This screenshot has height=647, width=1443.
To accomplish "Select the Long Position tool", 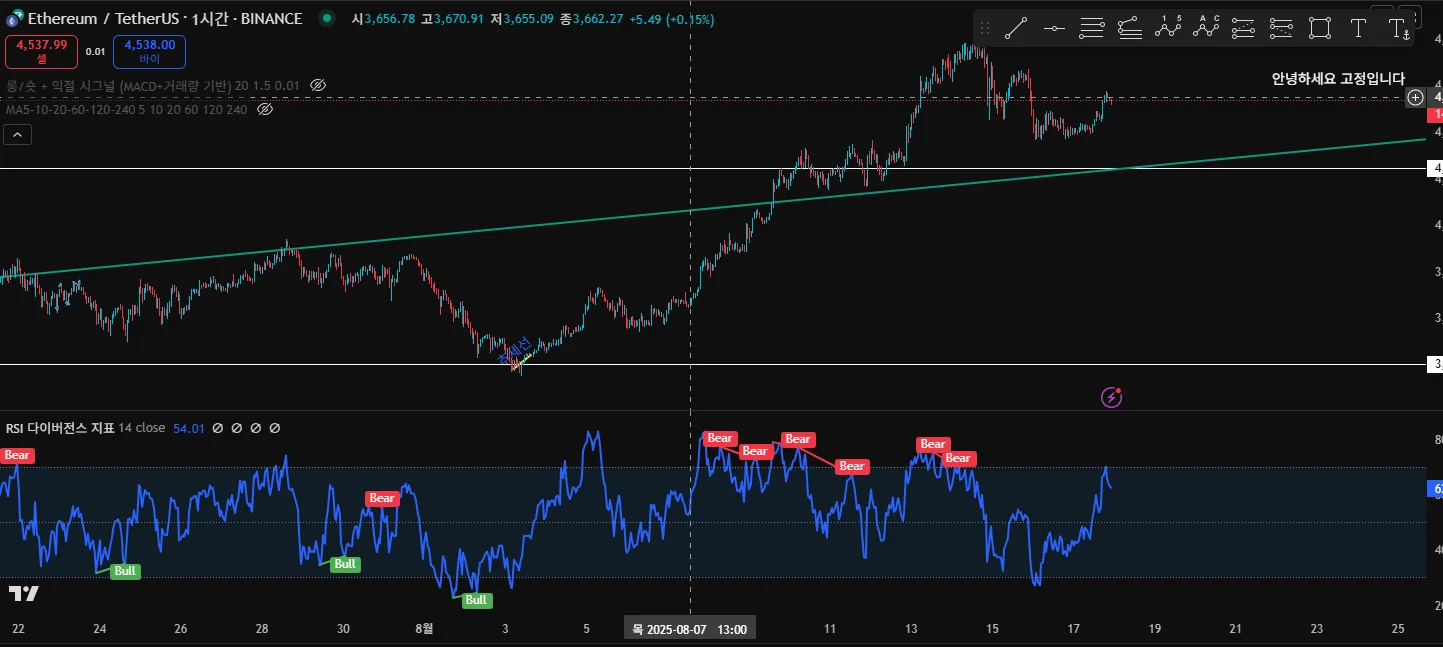I will click(1243, 28).
